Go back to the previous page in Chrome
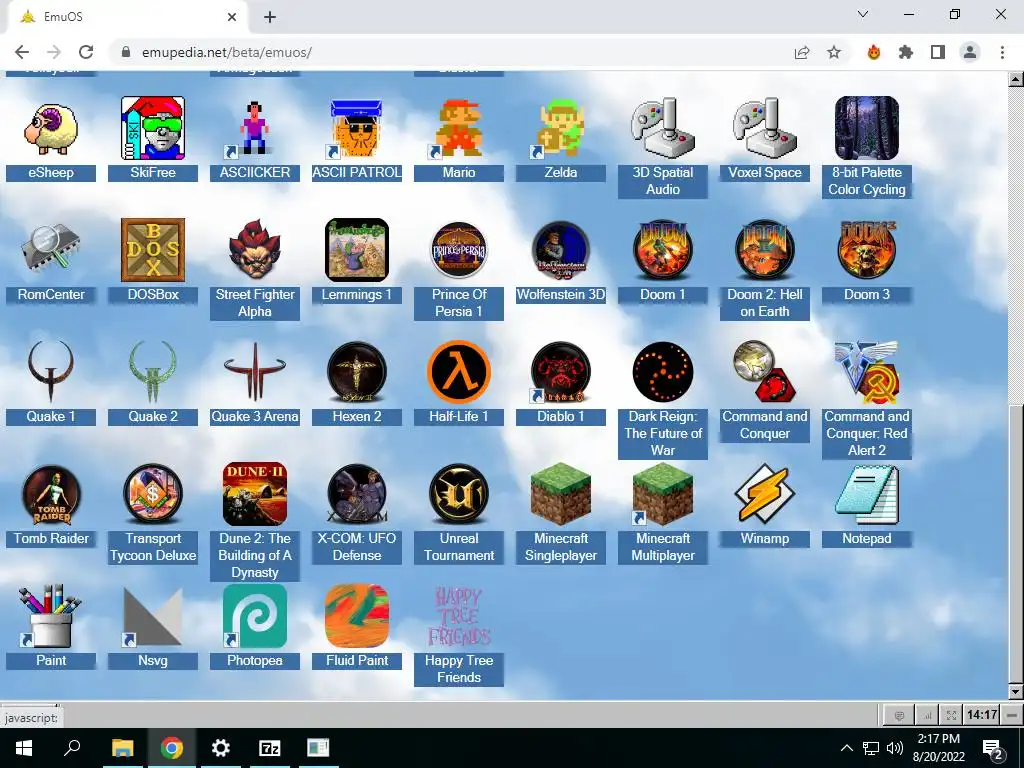The height and width of the screenshot is (768, 1024). click(22, 52)
